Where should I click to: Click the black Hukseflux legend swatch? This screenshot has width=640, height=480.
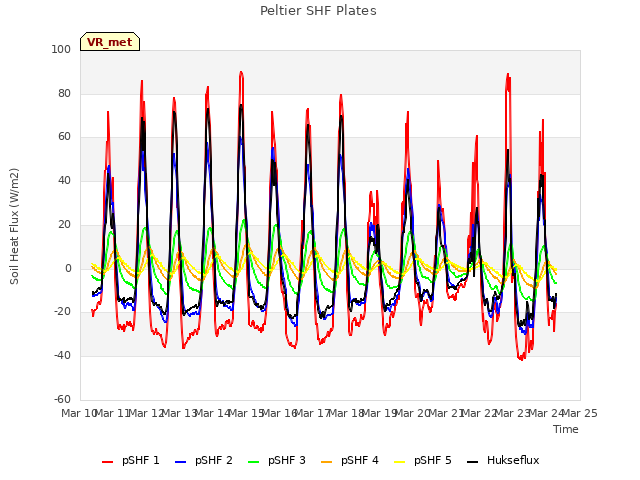[x=473, y=462]
